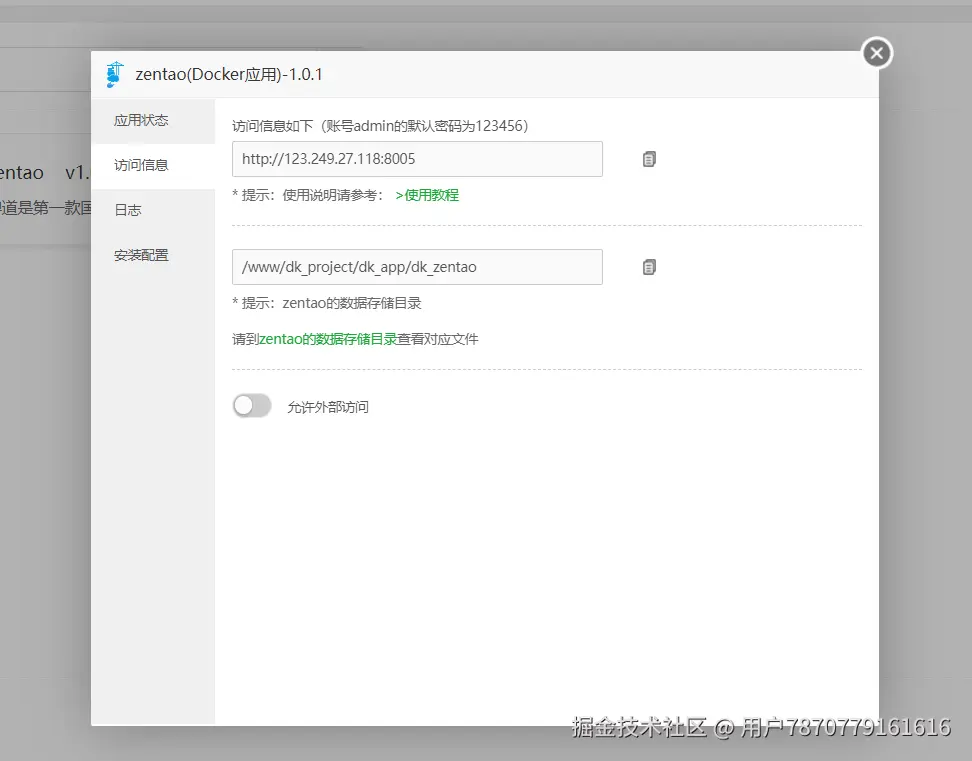
Task: Select the 访问信息 tab
Action: 153,165
